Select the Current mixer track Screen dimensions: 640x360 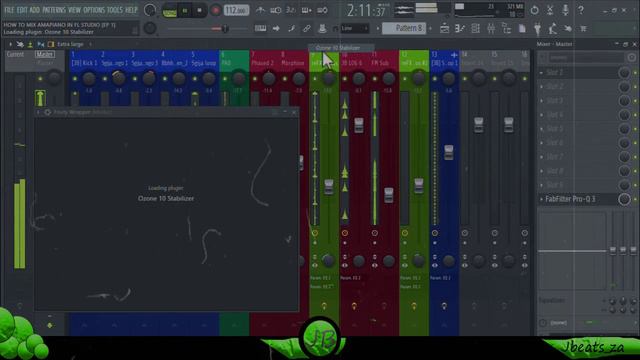point(15,54)
